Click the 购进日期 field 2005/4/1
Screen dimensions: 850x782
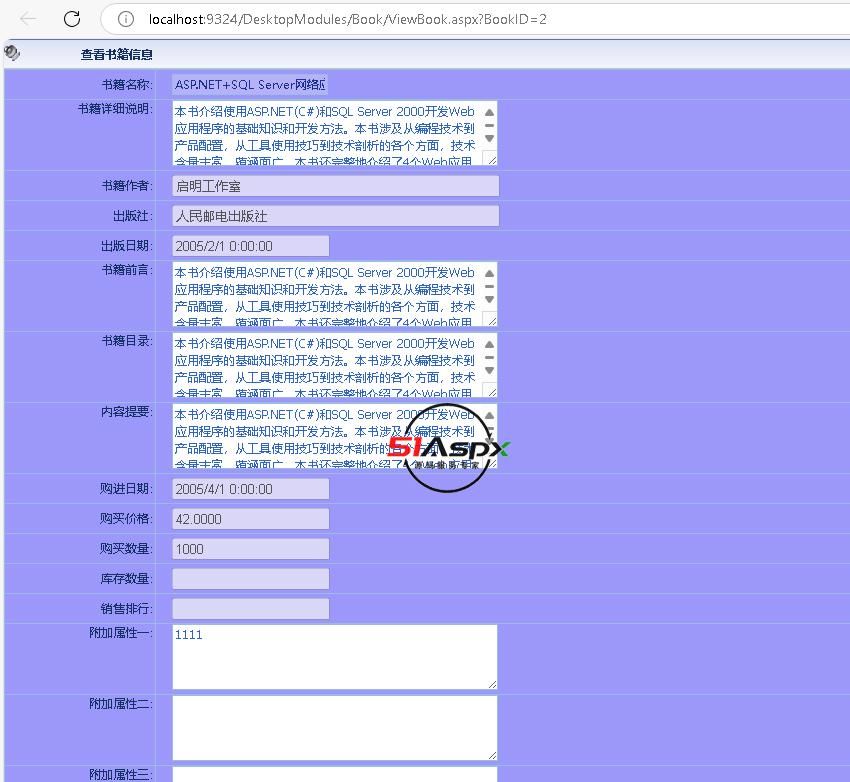tap(250, 489)
